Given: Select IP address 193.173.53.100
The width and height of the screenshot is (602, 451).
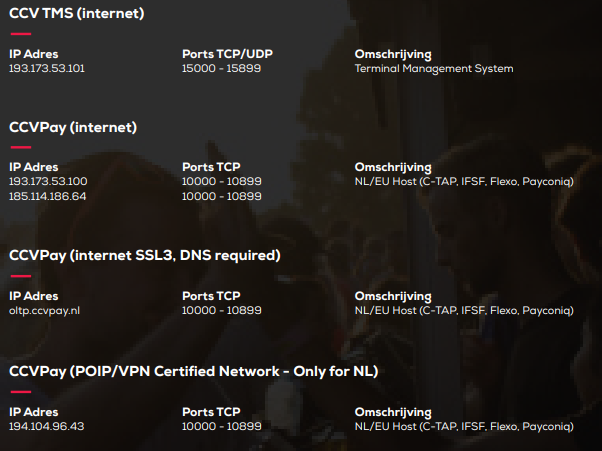Looking at the screenshot, I should click(48, 182).
